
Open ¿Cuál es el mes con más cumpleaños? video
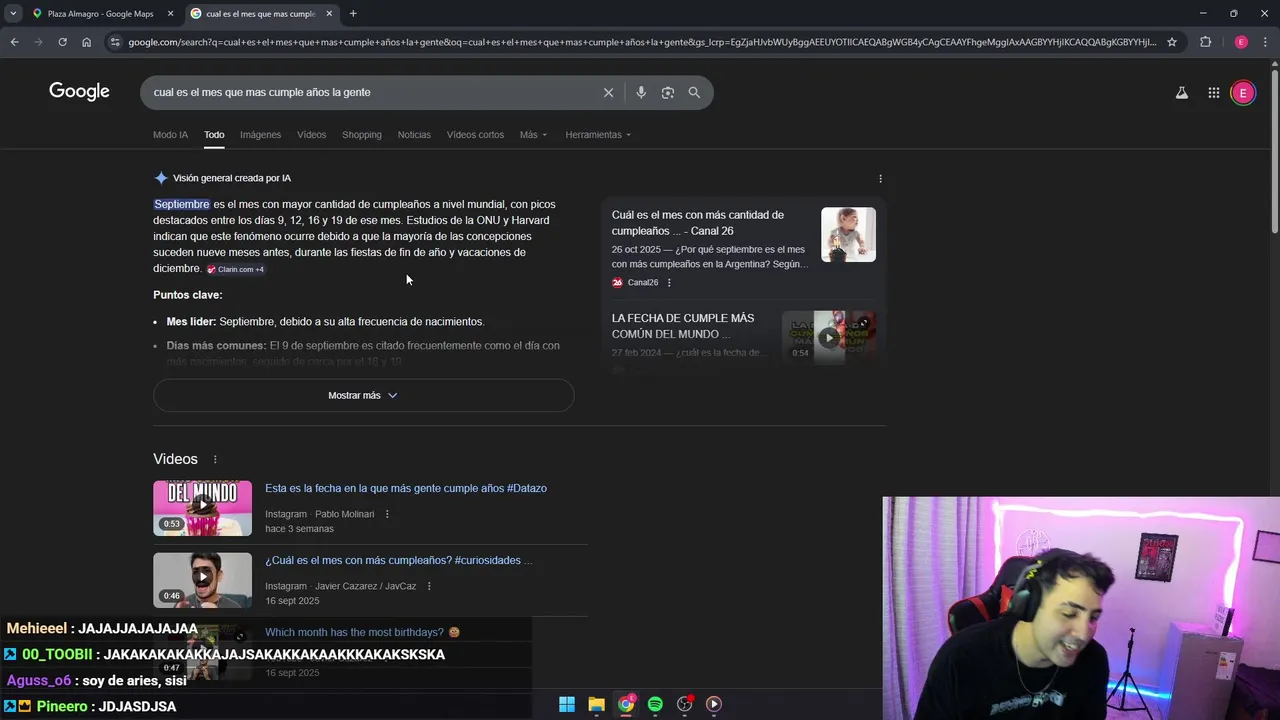(x=398, y=560)
